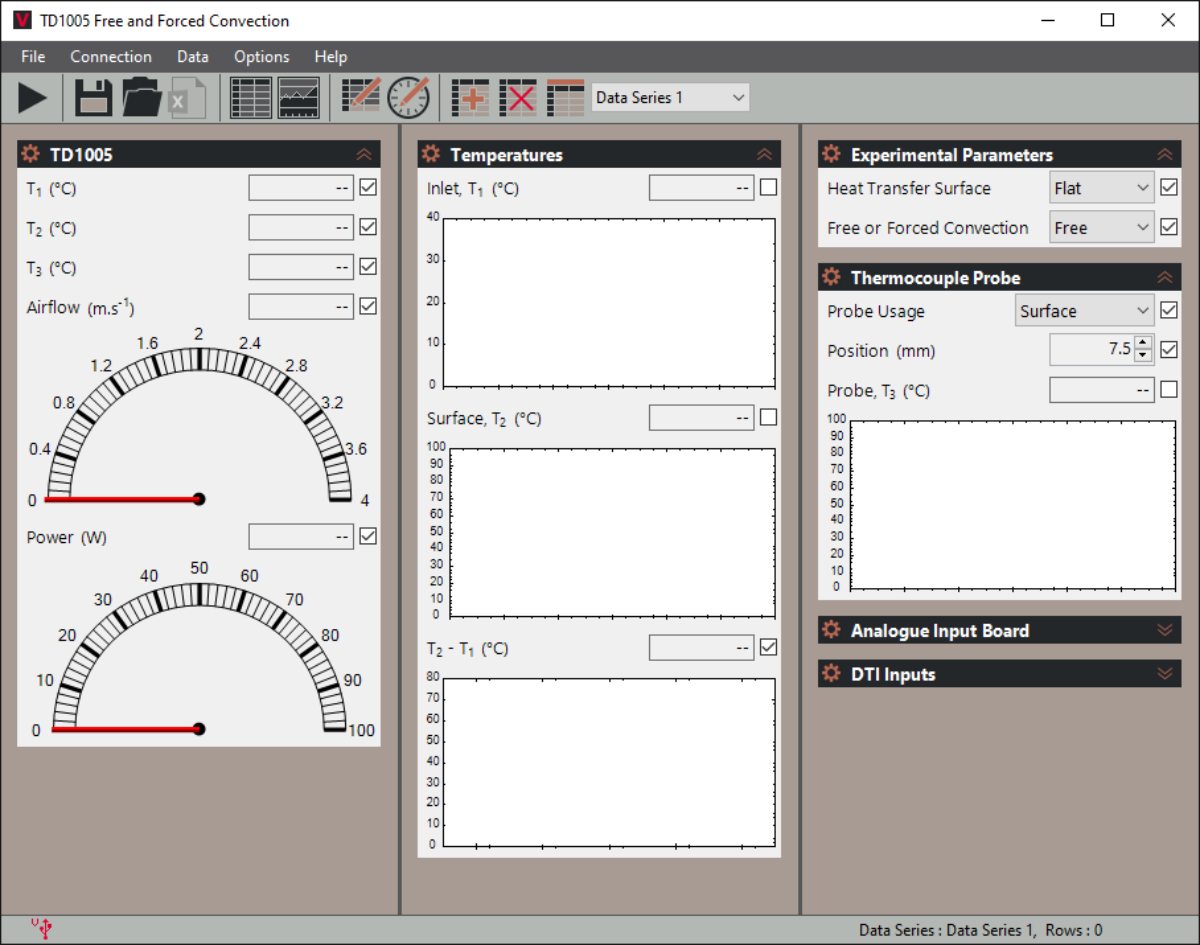Image resolution: width=1200 pixels, height=945 pixels.
Task: Save data using the floppy disk icon
Action: (x=93, y=98)
